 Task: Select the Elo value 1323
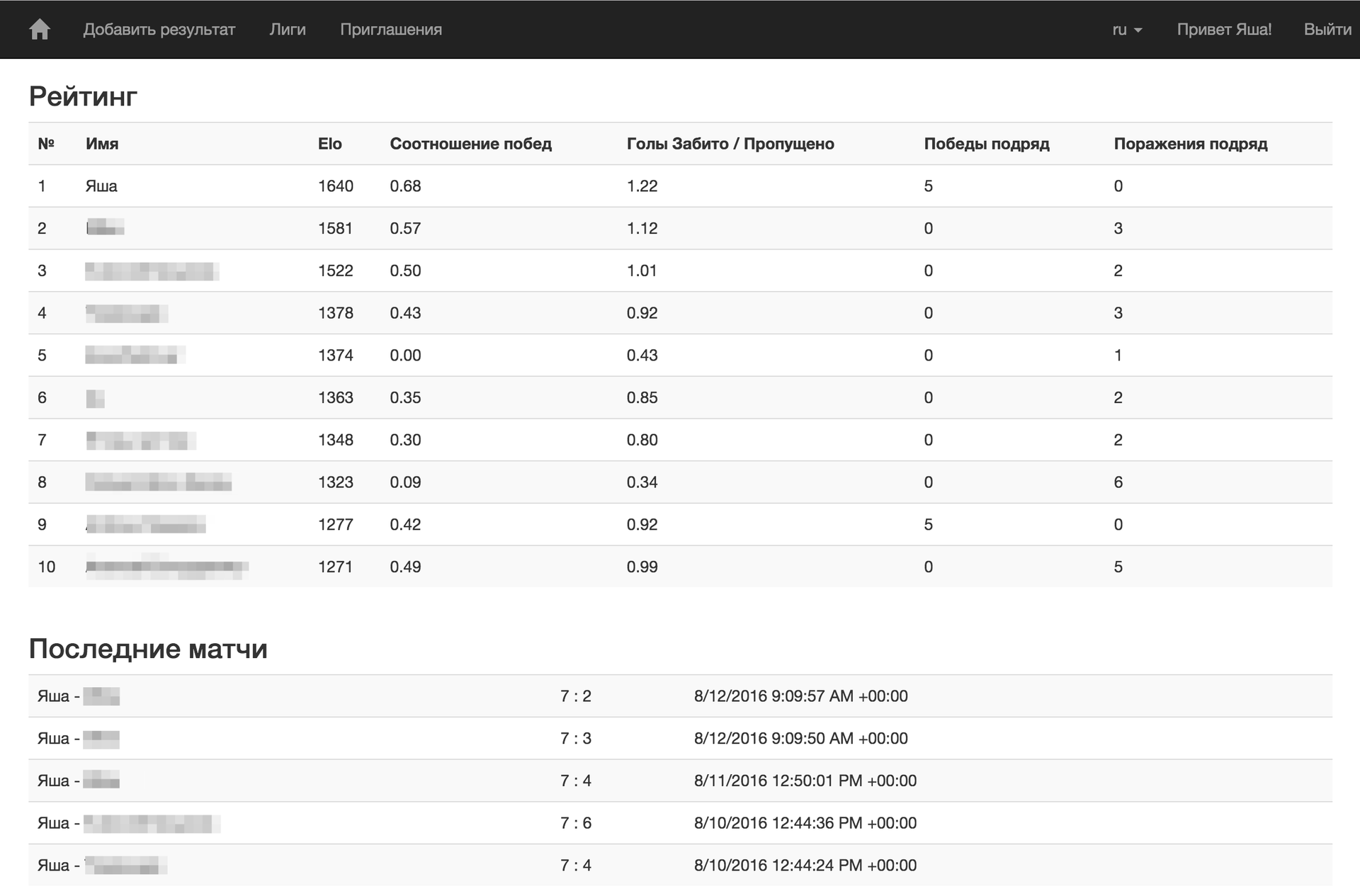tap(336, 482)
